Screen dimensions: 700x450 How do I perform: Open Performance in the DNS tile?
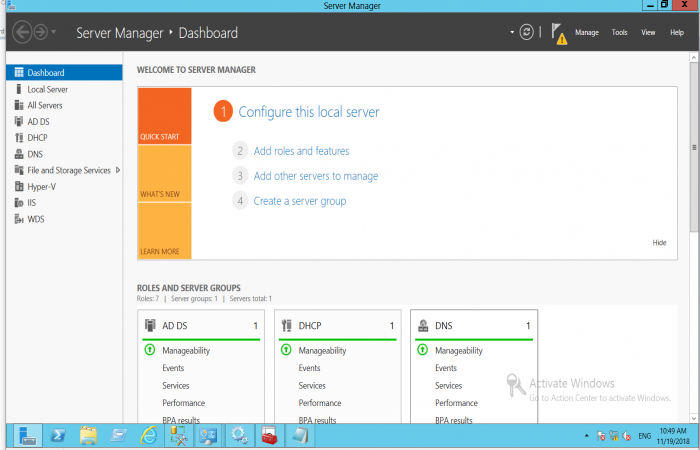tap(456, 403)
